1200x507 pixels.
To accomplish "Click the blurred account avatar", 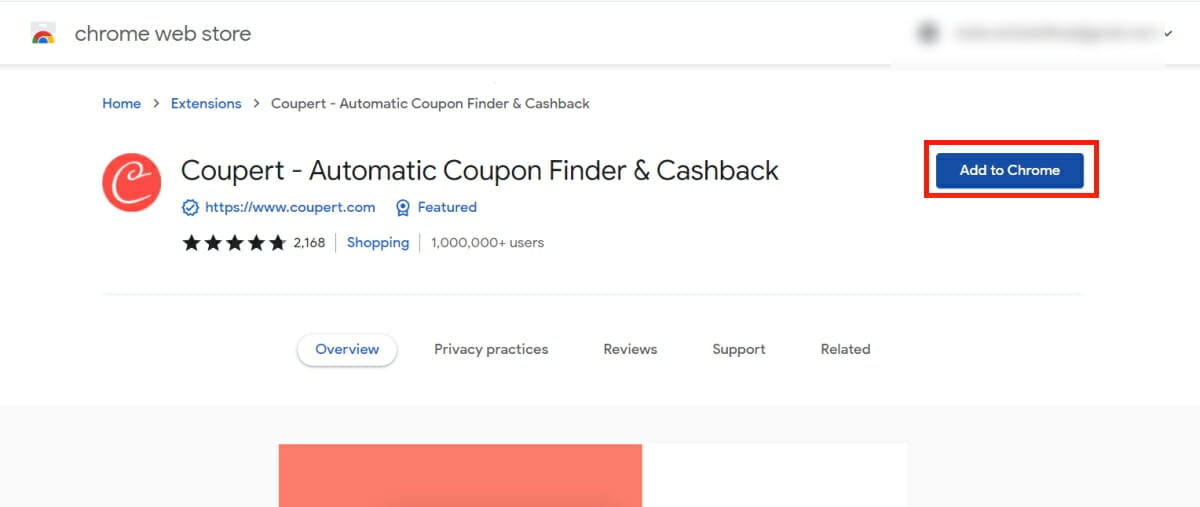I will pos(928,34).
